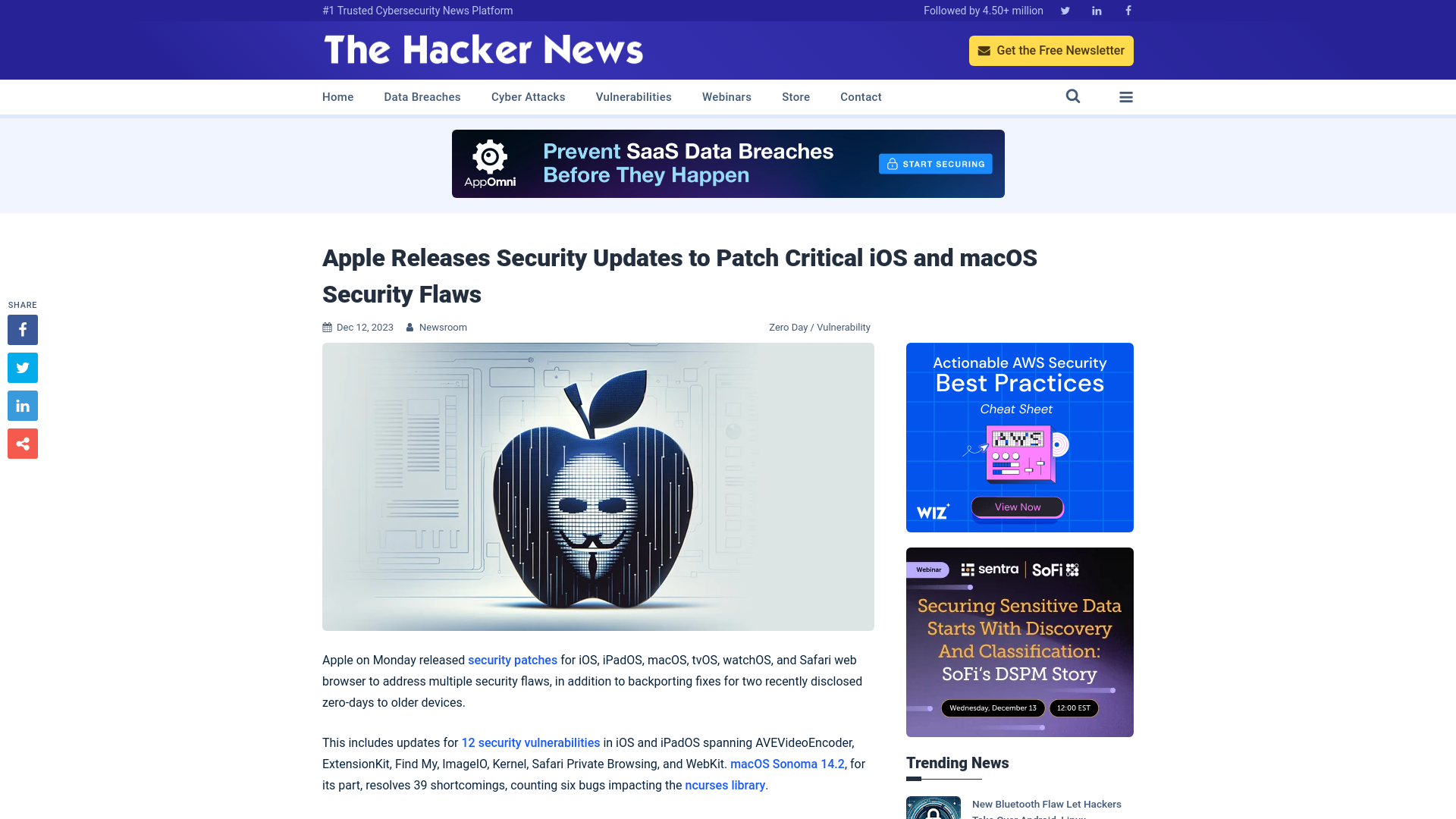Viewport: 1456px width, 819px height.
Task: Click the Facebook share icon
Action: [x=22, y=330]
